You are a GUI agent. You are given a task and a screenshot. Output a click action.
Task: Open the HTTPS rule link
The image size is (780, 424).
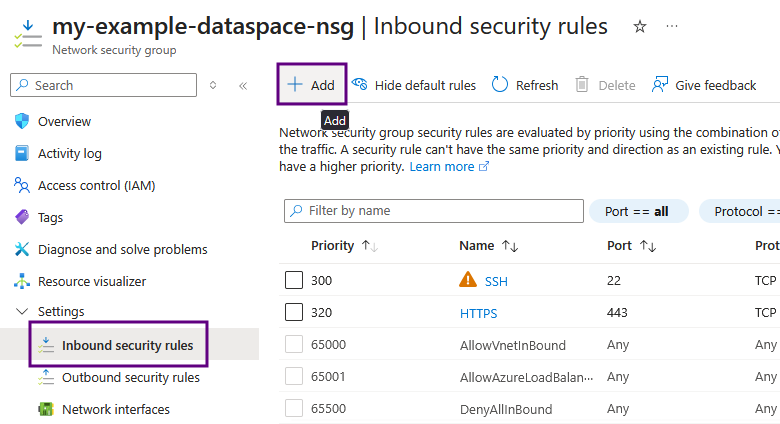(x=478, y=313)
